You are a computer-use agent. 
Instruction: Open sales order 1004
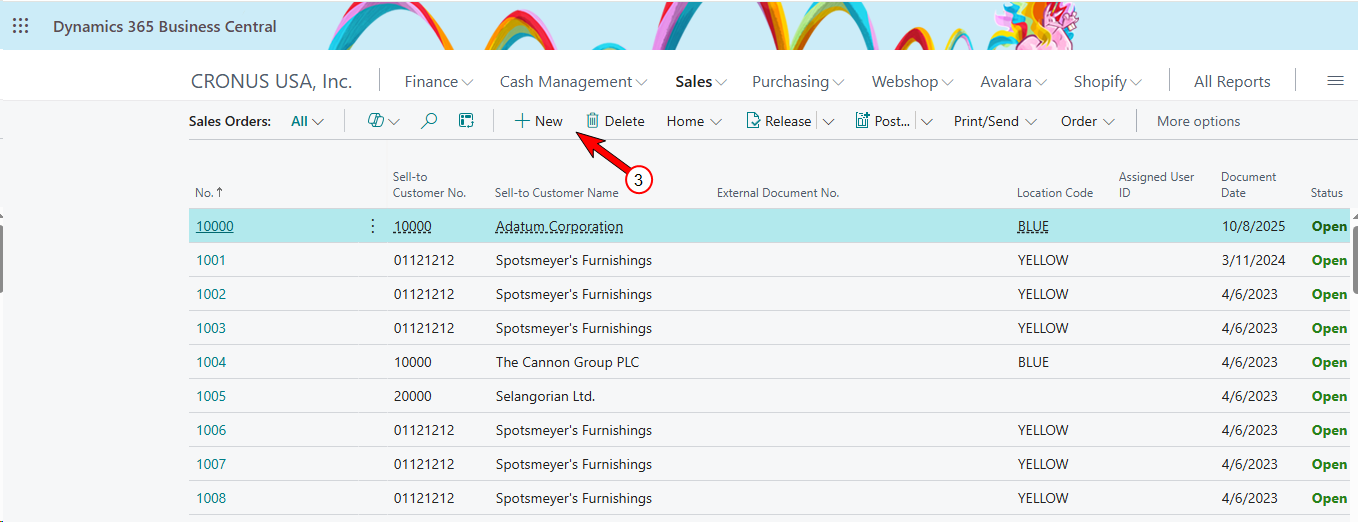pyautogui.click(x=211, y=362)
